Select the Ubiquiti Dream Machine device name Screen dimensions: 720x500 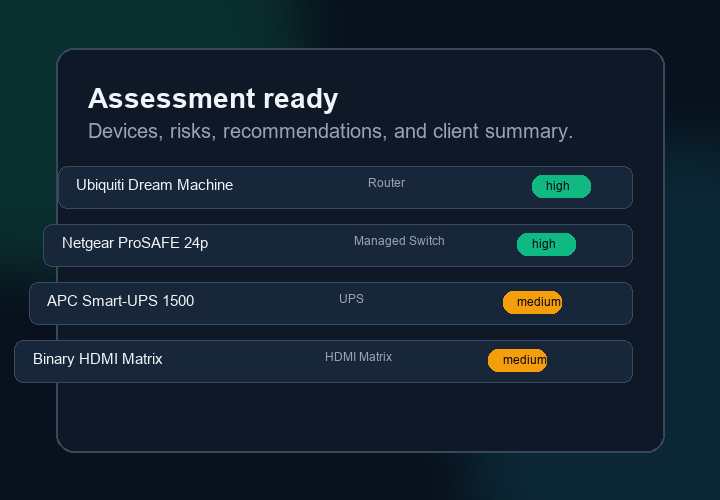pyautogui.click(x=154, y=185)
